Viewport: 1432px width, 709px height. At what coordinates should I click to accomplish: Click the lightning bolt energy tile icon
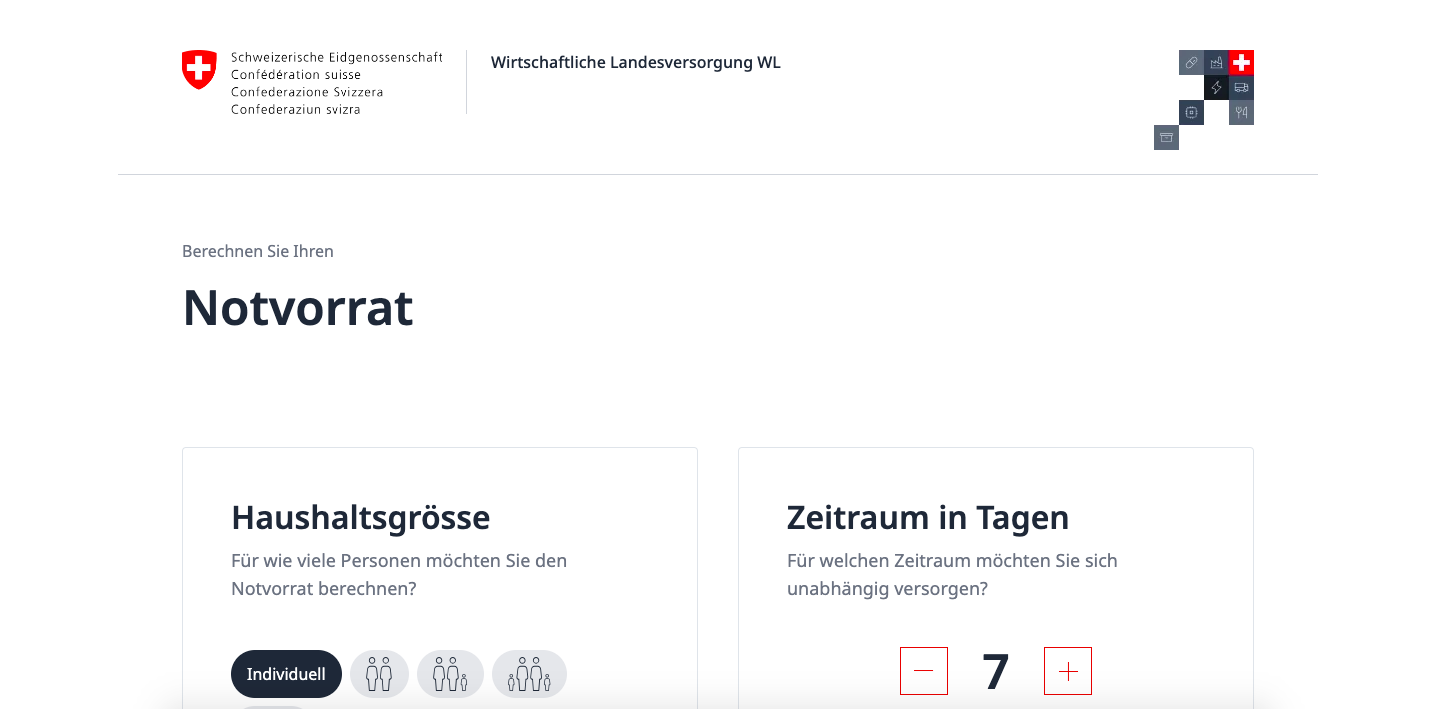[x=1216, y=87]
